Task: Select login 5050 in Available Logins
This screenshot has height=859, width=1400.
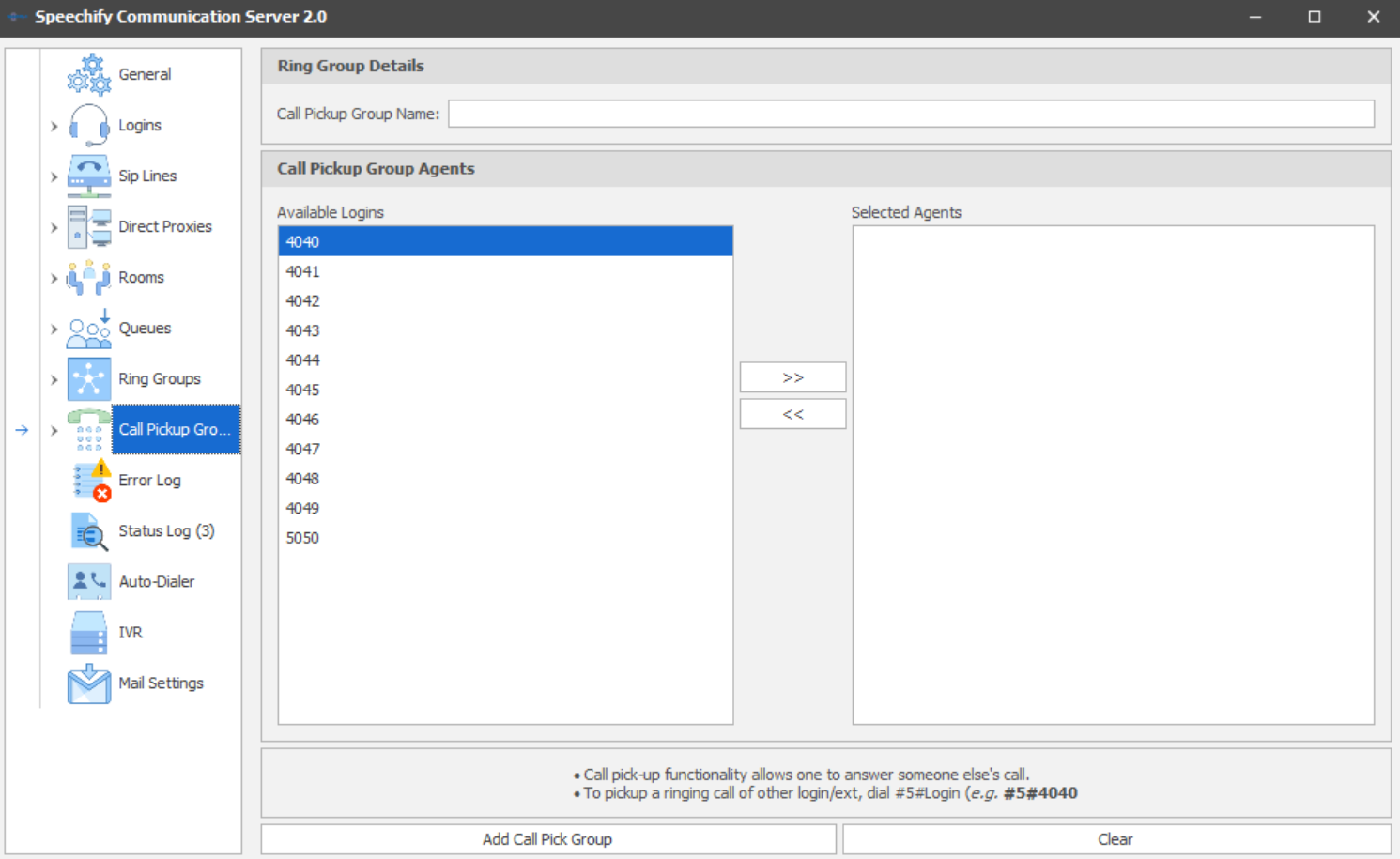Action: click(505, 537)
